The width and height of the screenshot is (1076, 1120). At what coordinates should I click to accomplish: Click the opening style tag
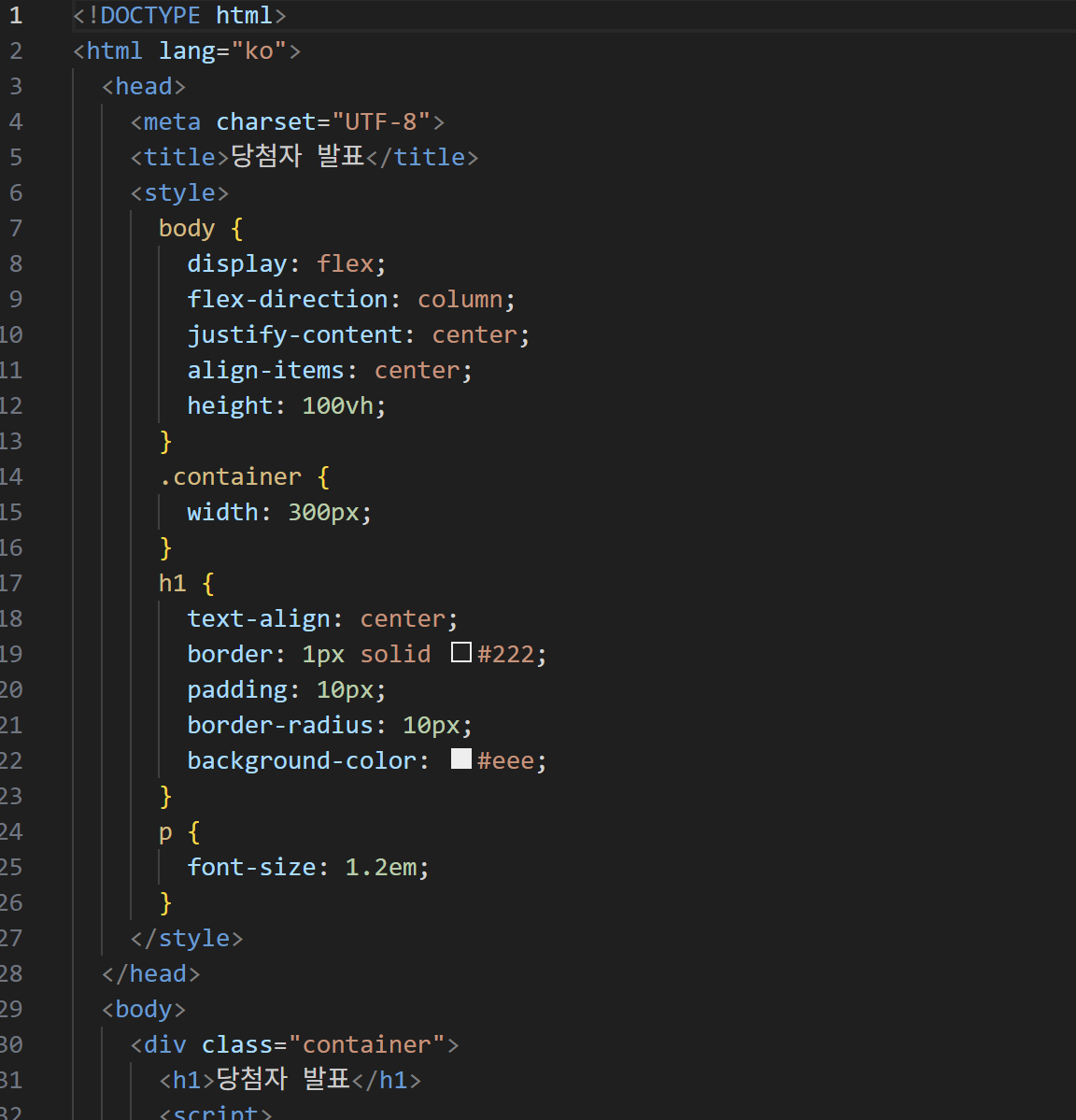[179, 192]
